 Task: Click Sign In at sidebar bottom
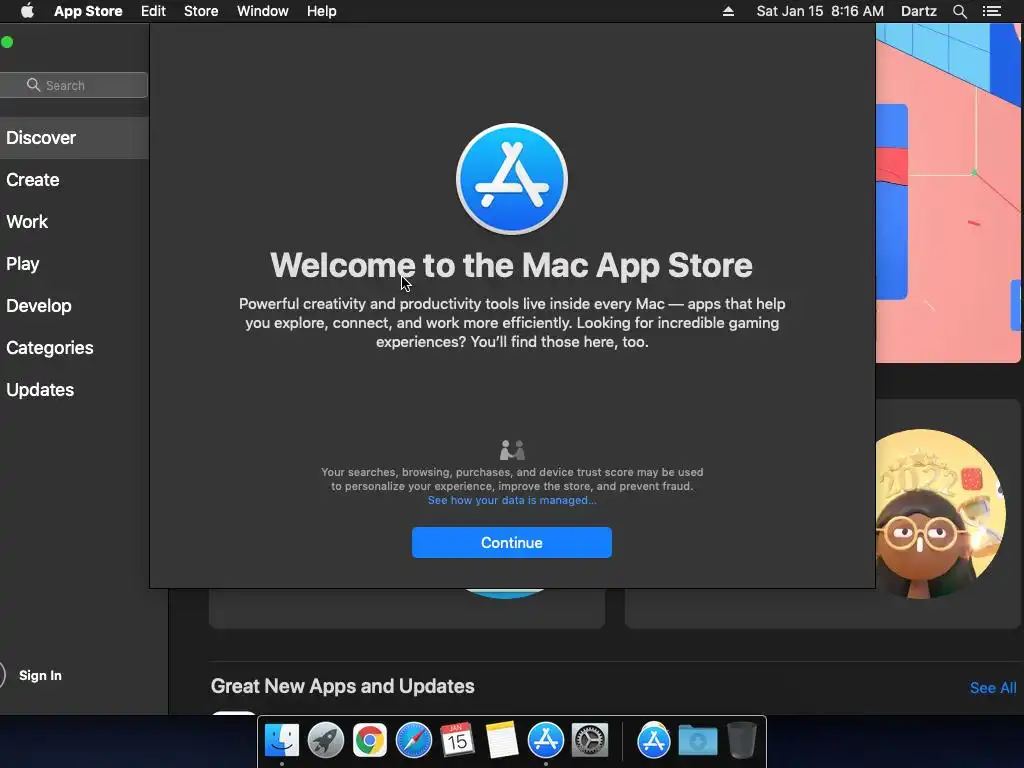click(40, 675)
